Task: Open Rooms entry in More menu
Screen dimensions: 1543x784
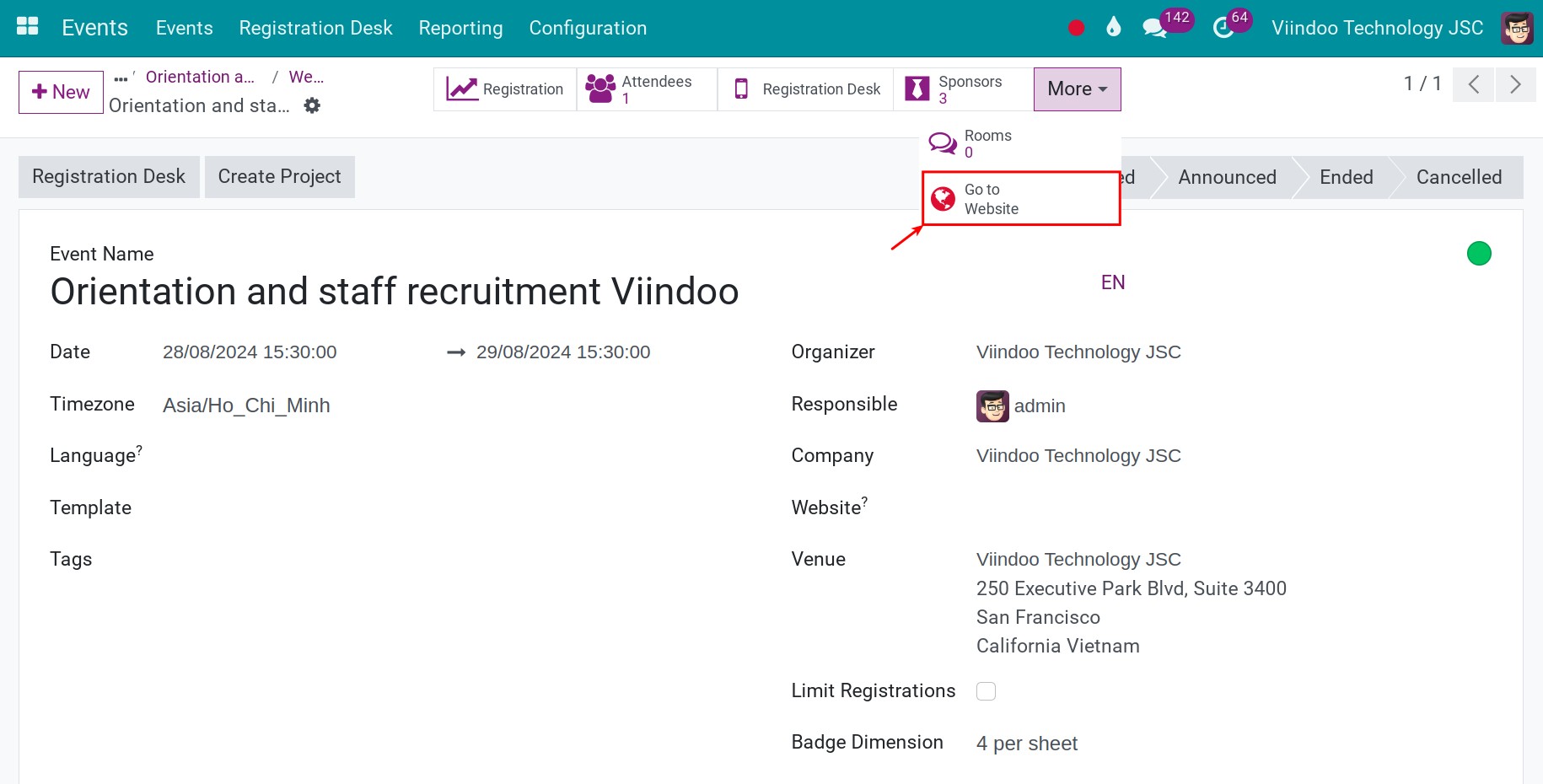Action: [1021, 144]
